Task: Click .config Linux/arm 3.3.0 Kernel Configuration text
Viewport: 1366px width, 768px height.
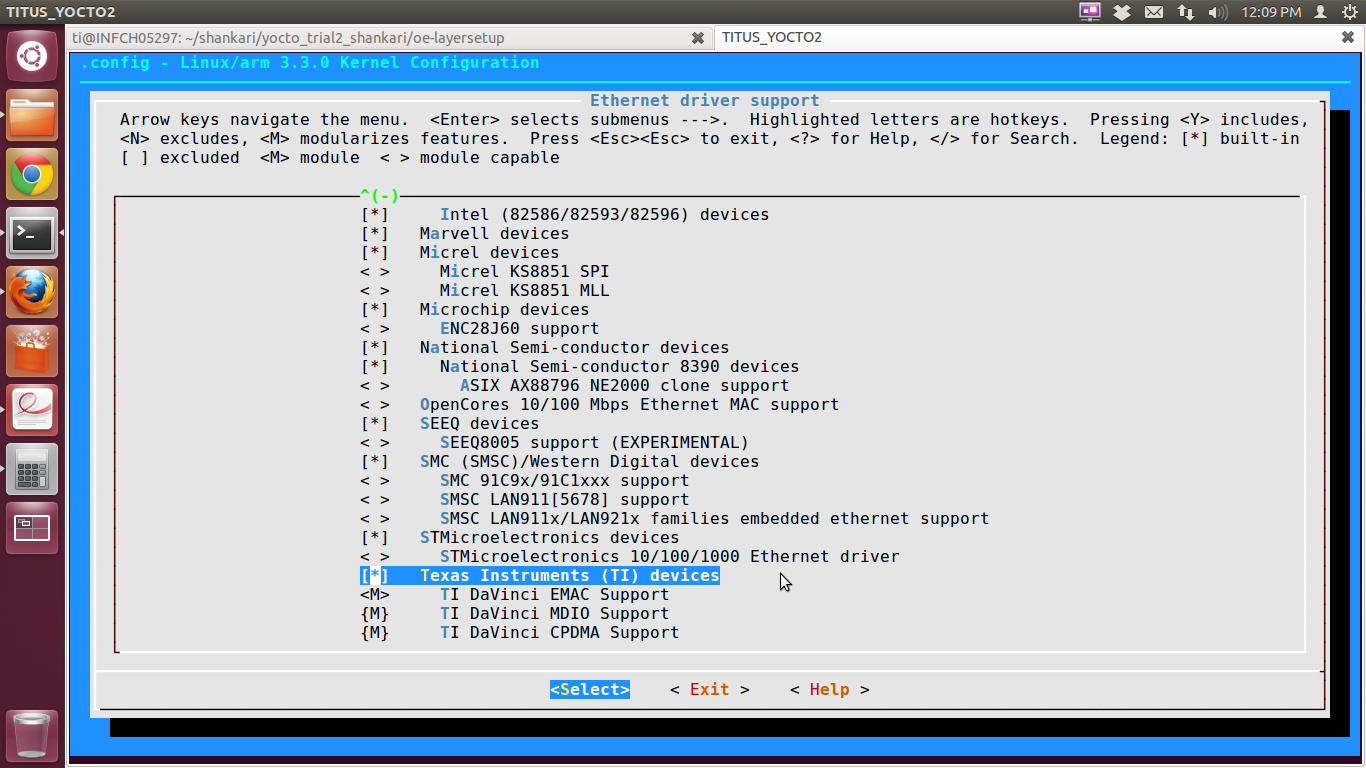Action: click(x=310, y=62)
